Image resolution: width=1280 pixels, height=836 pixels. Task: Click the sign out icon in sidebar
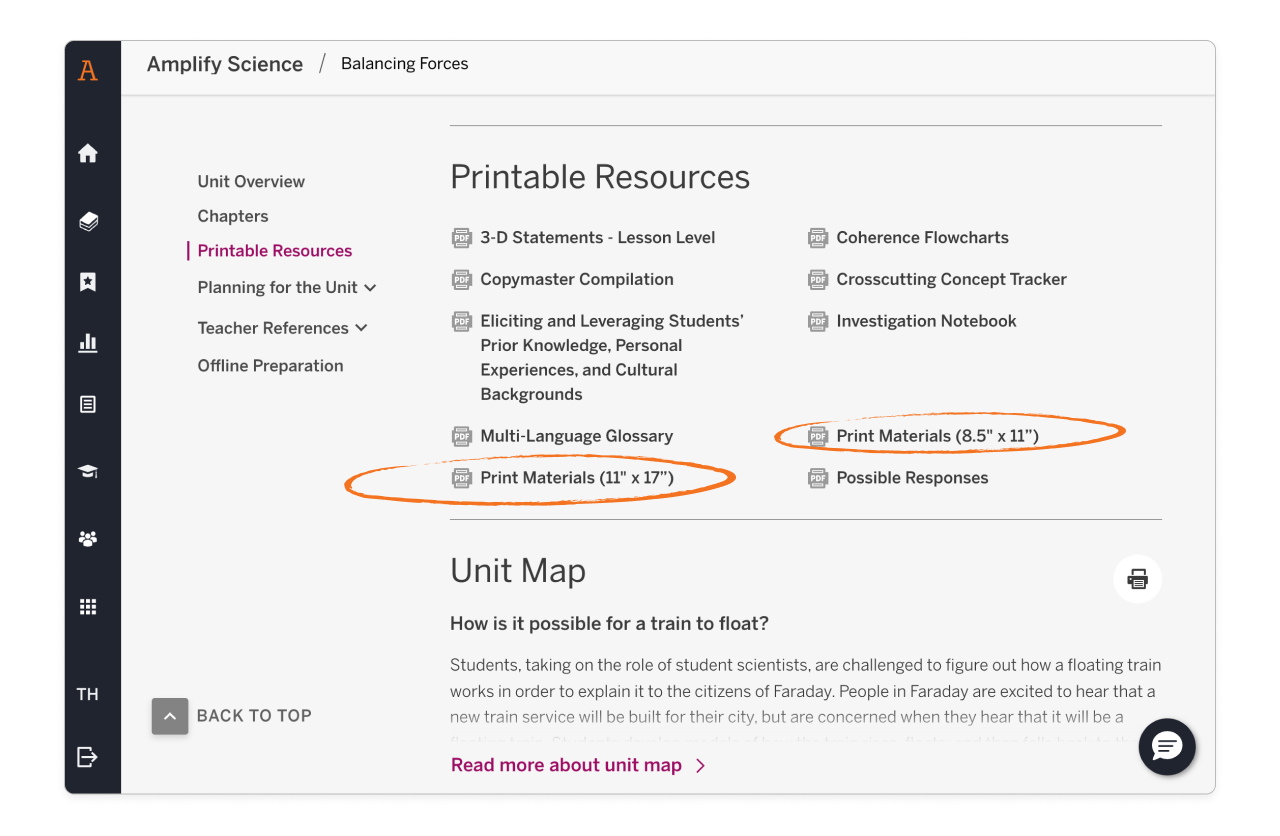coord(88,757)
